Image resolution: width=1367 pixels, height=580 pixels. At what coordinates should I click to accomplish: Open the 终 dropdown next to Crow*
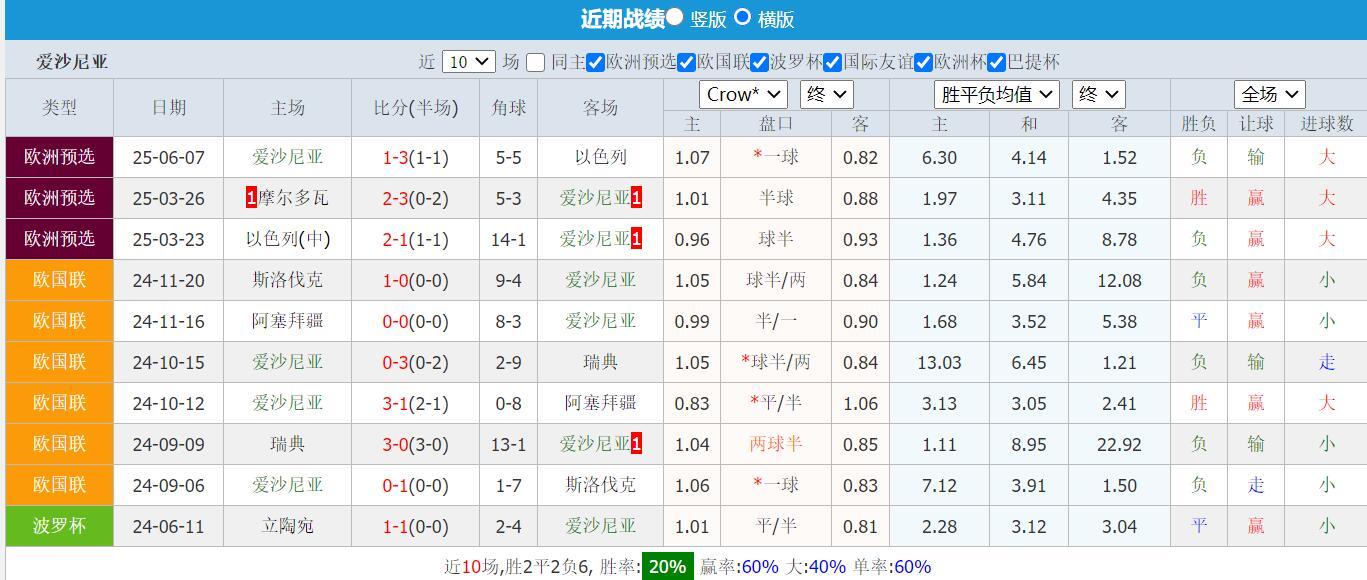pos(825,94)
